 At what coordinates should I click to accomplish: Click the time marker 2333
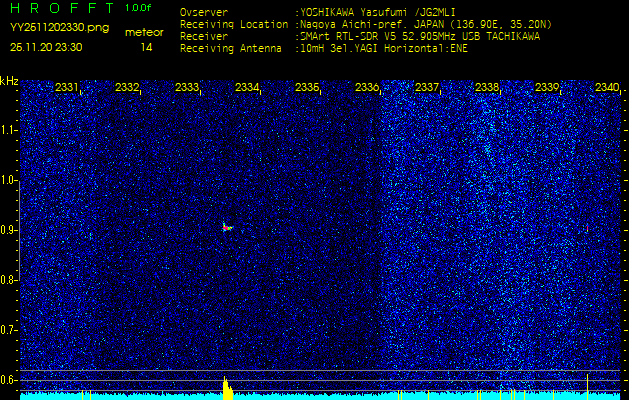187,87
